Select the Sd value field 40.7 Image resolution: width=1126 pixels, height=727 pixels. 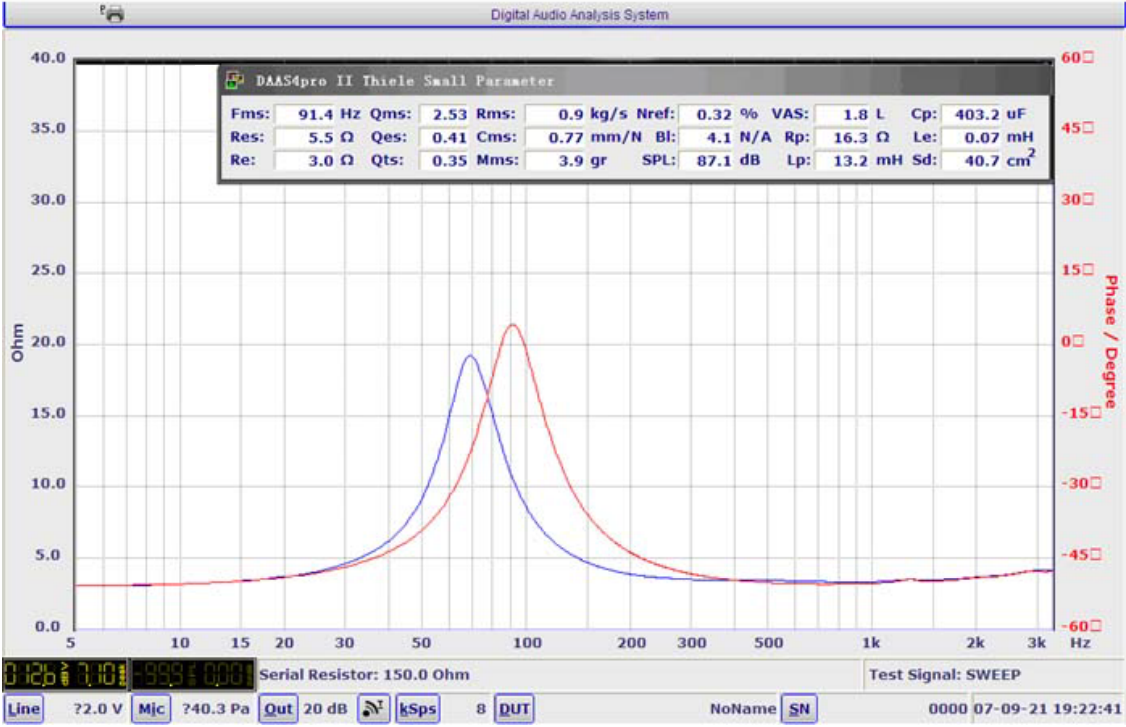(x=972, y=160)
